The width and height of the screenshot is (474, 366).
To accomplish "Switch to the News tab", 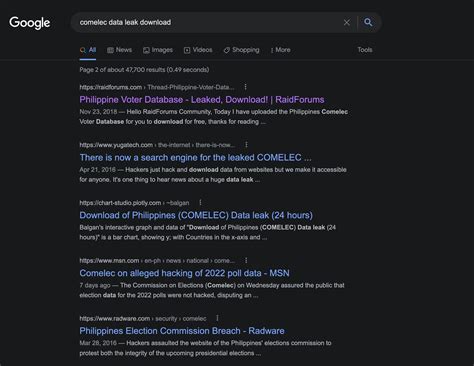I will (119, 50).
